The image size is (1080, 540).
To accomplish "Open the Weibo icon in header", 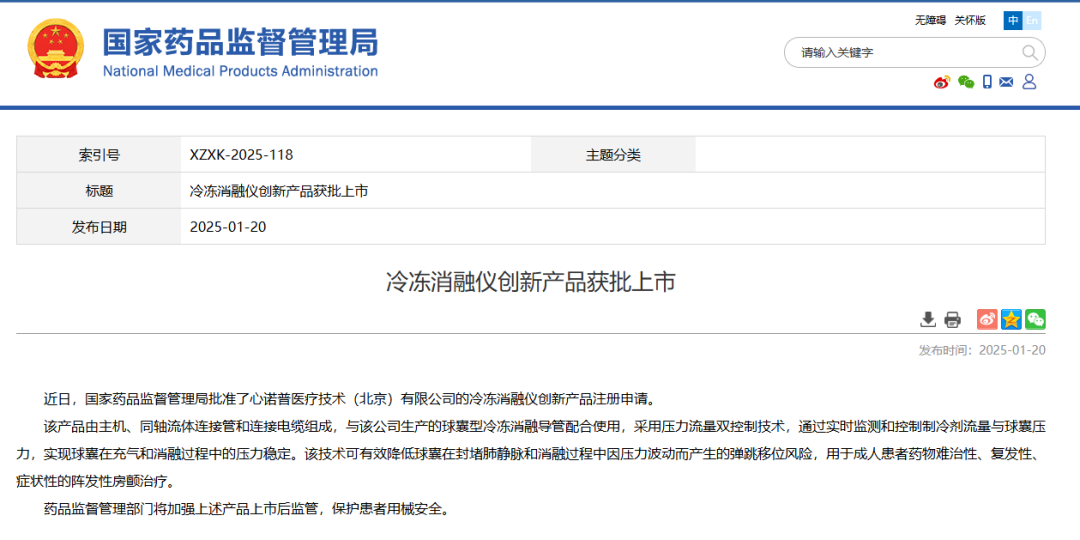I will [x=942, y=82].
